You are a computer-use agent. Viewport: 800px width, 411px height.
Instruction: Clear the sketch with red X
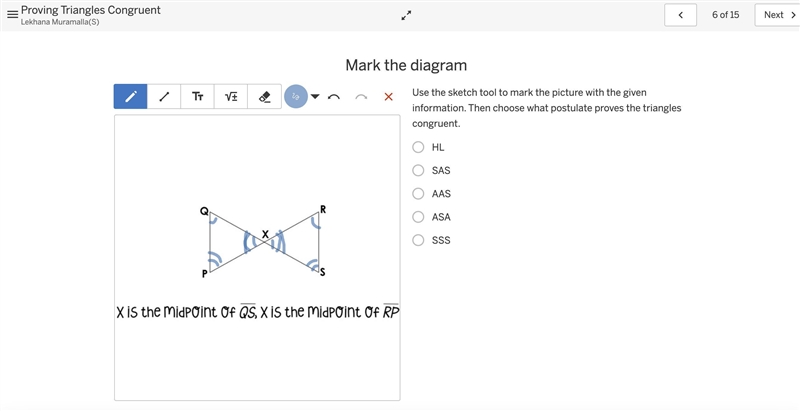click(388, 96)
